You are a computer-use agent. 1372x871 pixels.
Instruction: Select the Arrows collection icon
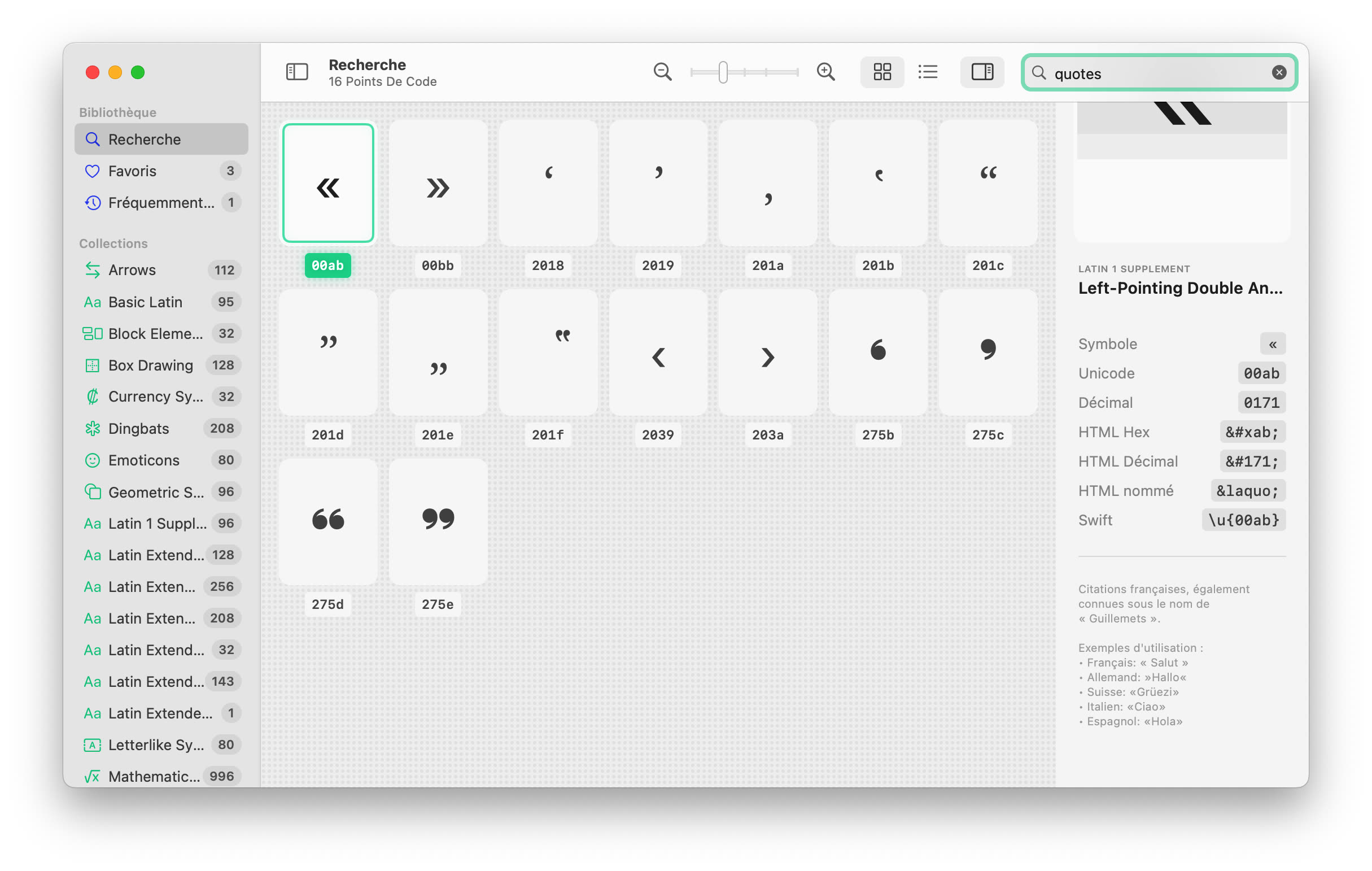(93, 269)
